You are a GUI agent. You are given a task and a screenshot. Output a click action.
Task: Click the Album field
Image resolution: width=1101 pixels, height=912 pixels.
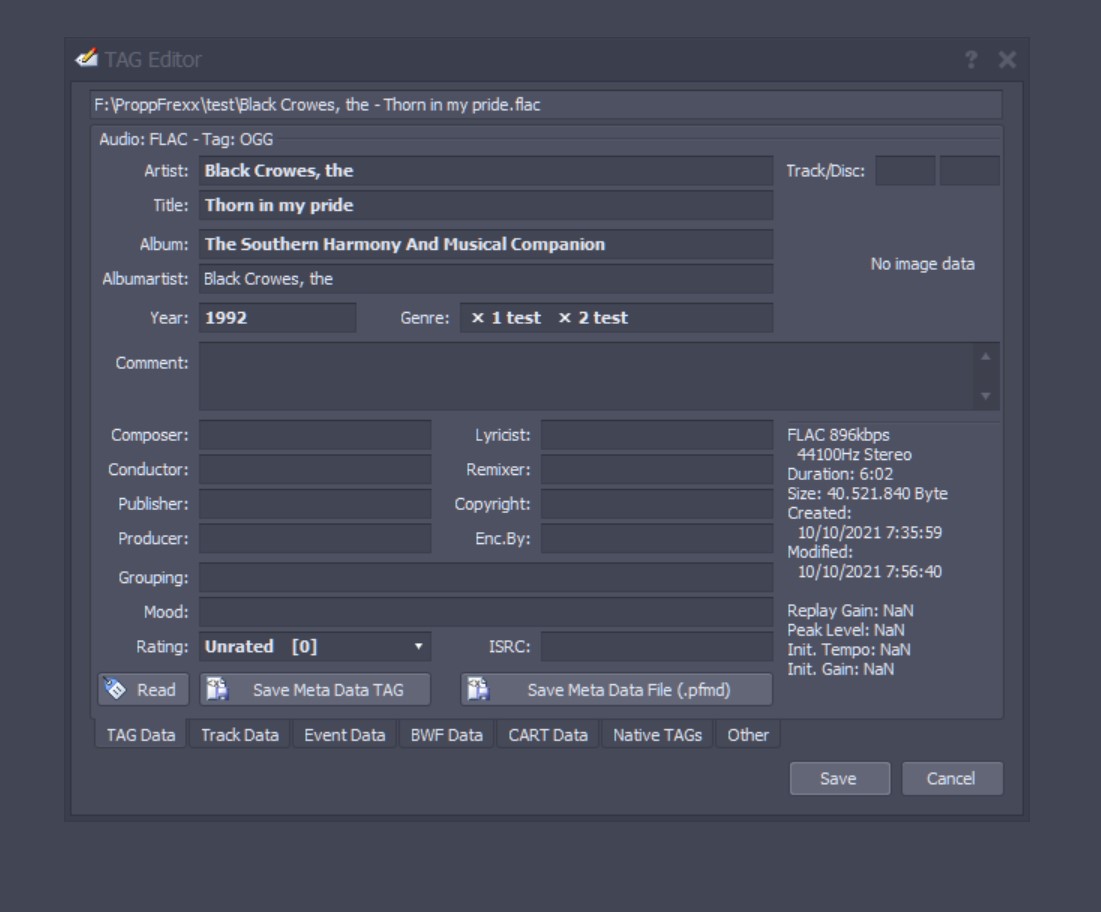tap(486, 244)
